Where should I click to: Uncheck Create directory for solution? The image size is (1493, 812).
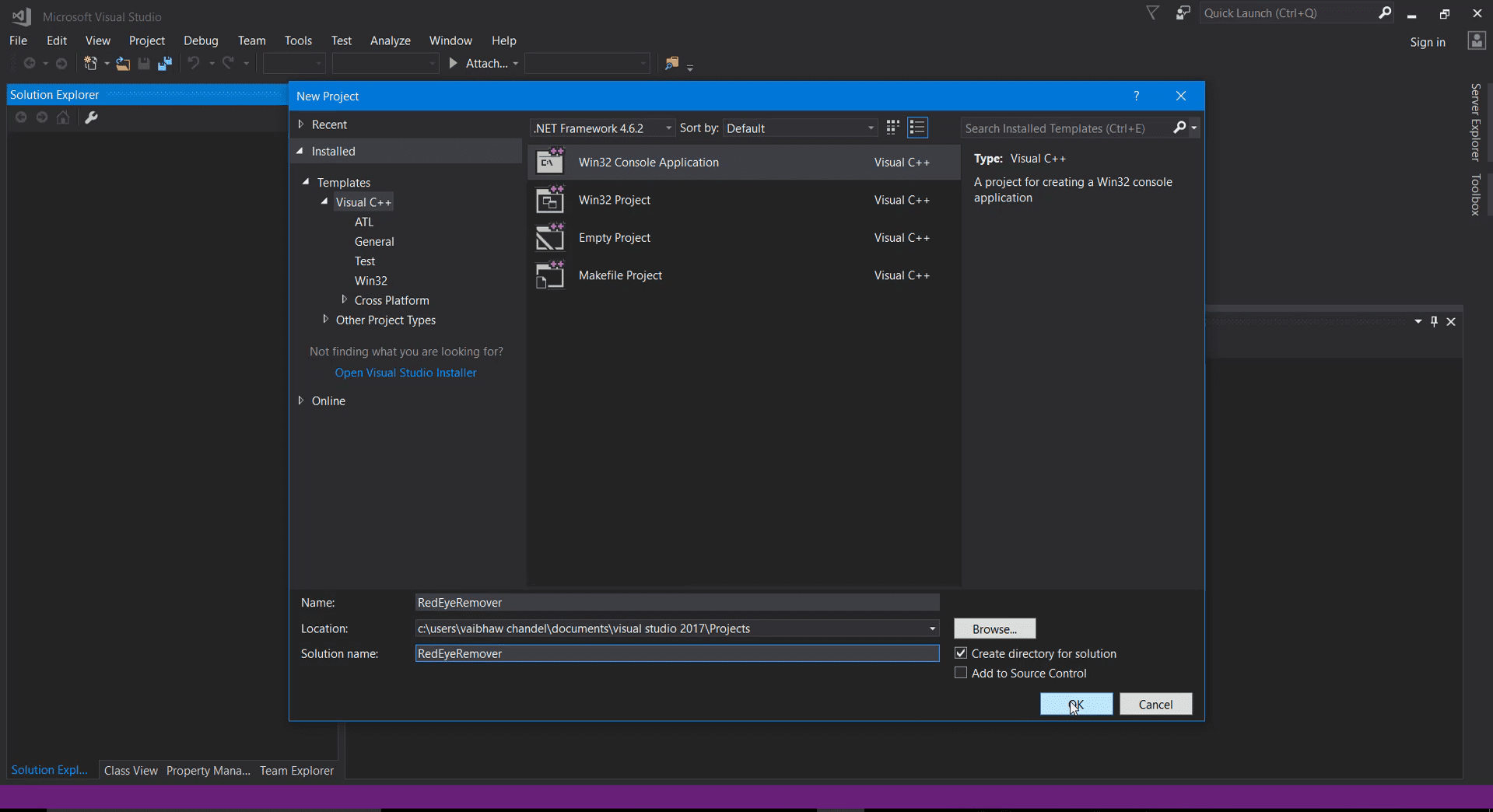(x=961, y=653)
